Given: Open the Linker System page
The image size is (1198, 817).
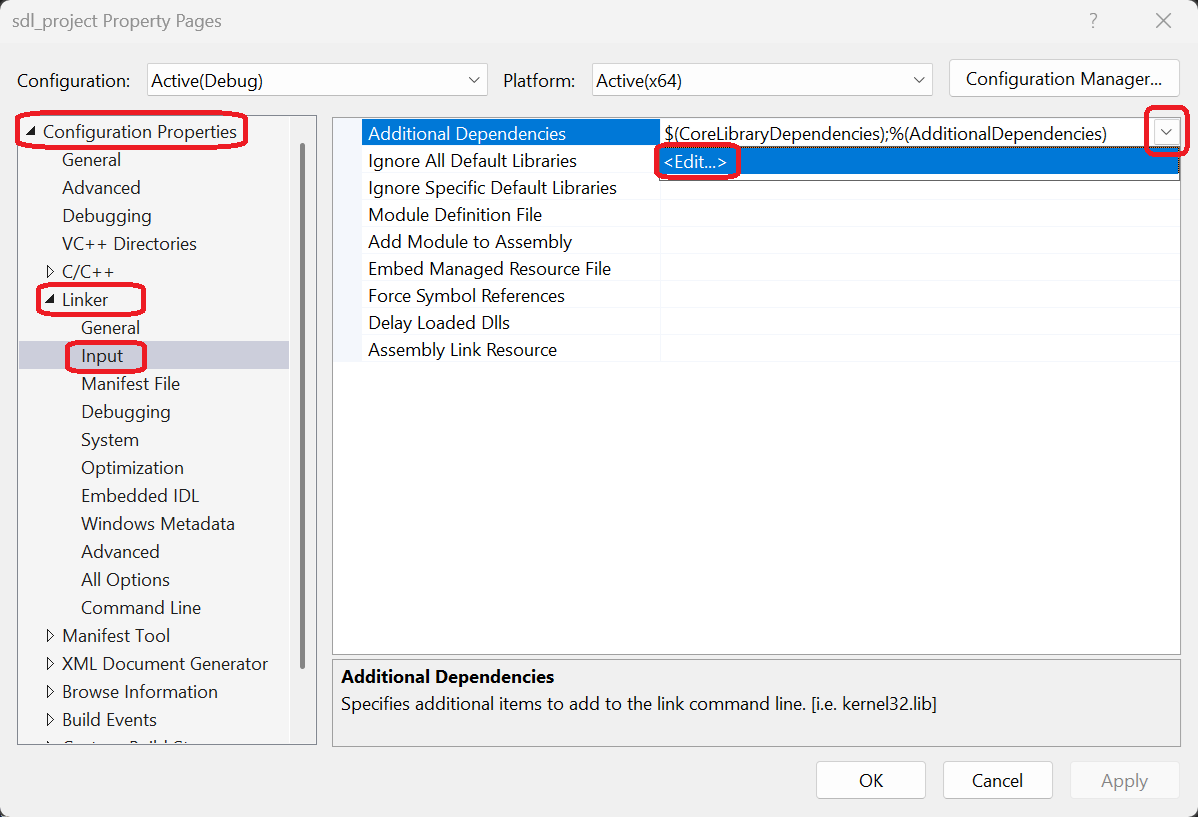Looking at the screenshot, I should 110,440.
